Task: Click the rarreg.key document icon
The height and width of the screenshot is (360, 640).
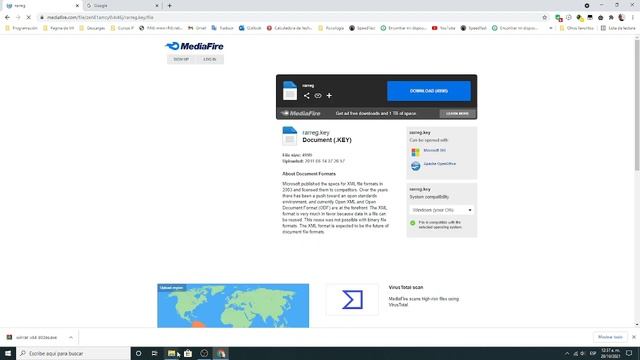Action: [289, 136]
